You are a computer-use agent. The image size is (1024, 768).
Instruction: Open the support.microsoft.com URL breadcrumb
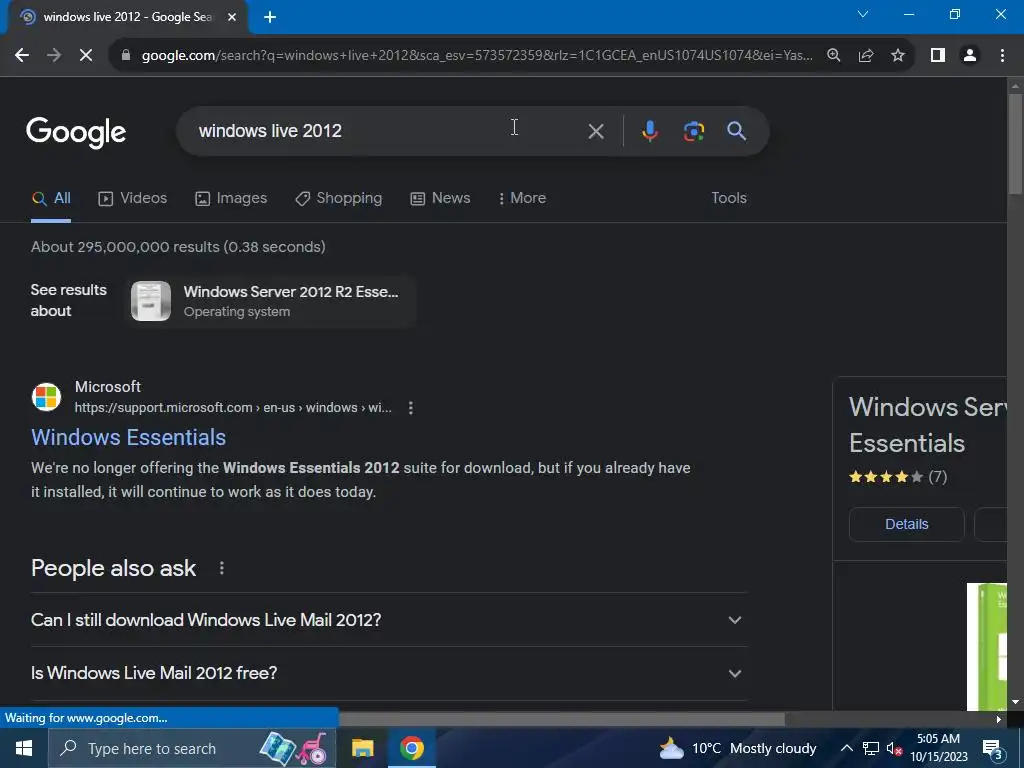tap(233, 408)
